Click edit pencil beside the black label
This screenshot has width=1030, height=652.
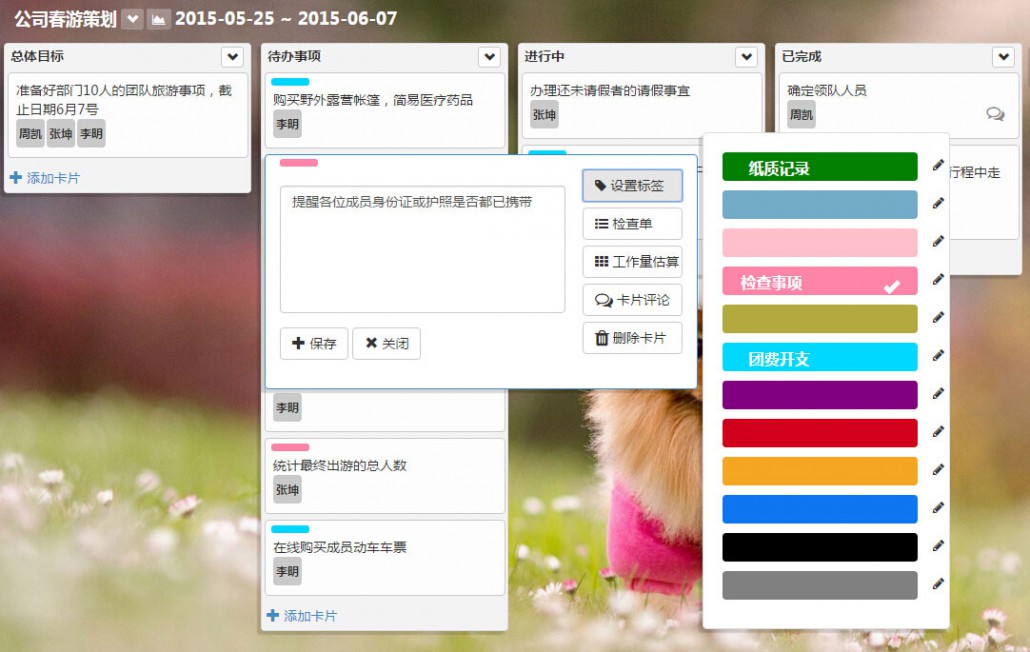click(938, 546)
